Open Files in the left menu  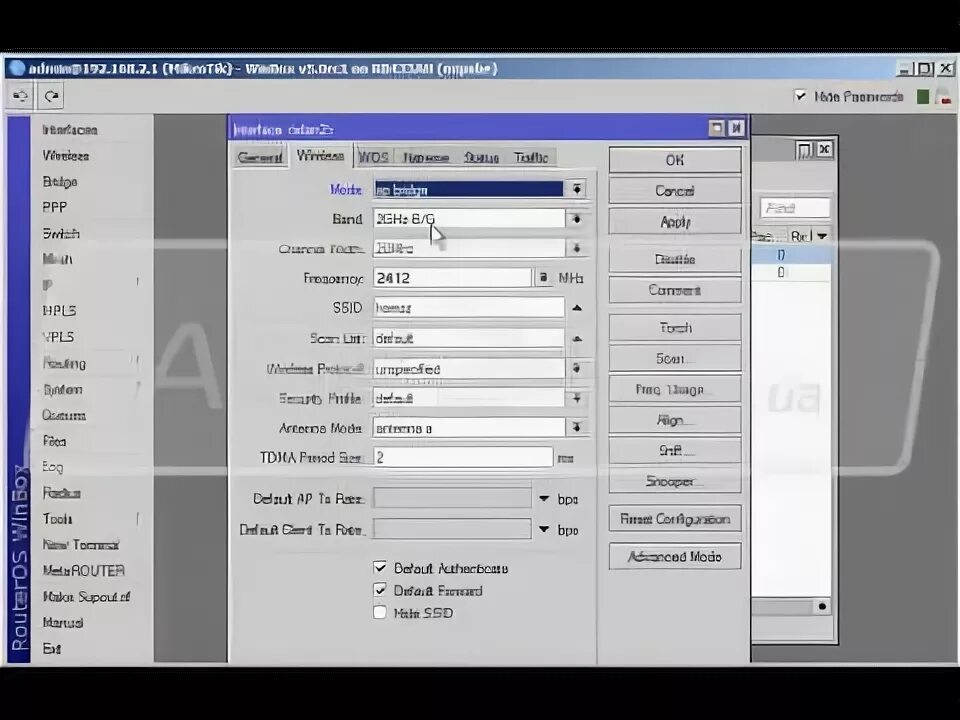click(54, 441)
